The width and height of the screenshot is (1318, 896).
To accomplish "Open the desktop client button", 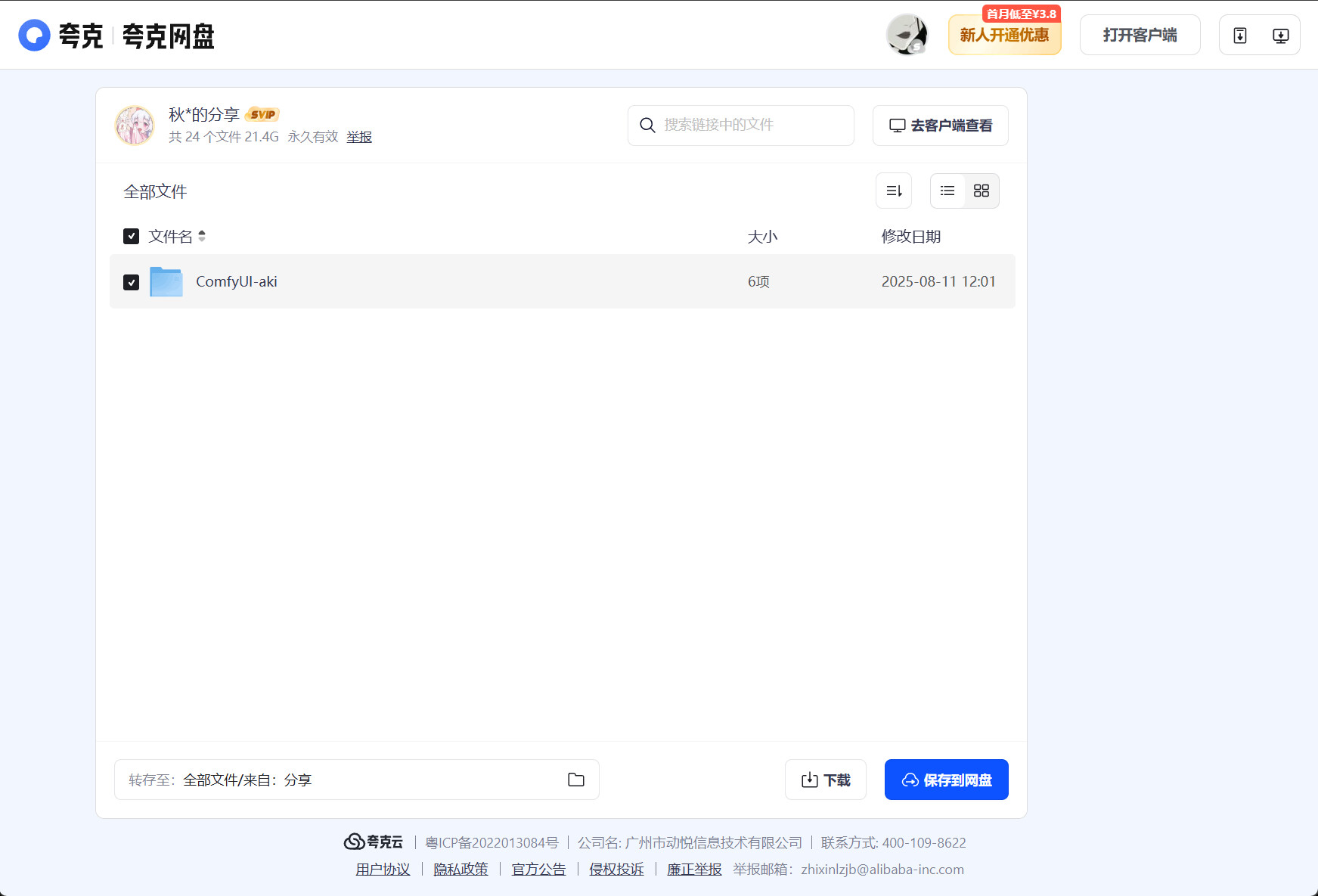I will click(1140, 36).
